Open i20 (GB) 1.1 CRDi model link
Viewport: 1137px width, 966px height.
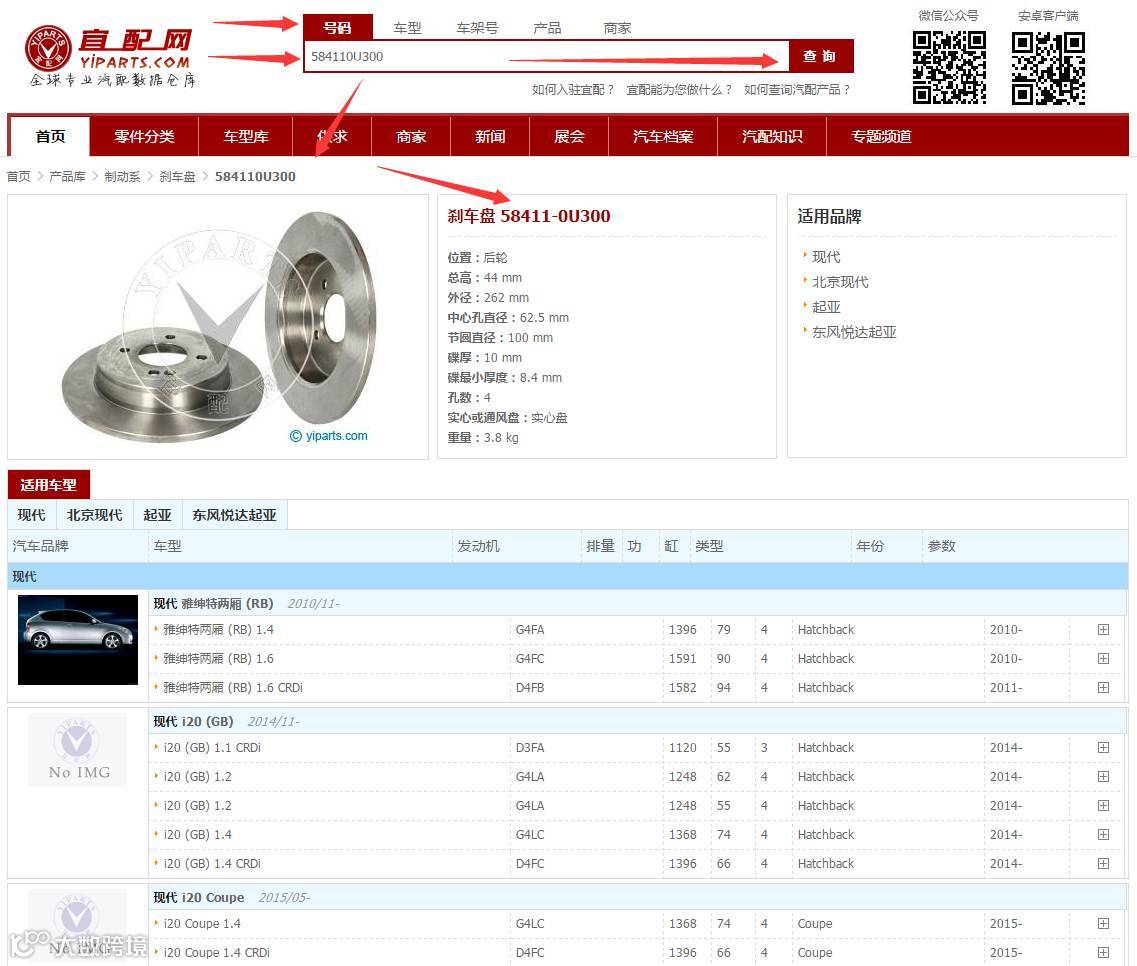coord(212,748)
